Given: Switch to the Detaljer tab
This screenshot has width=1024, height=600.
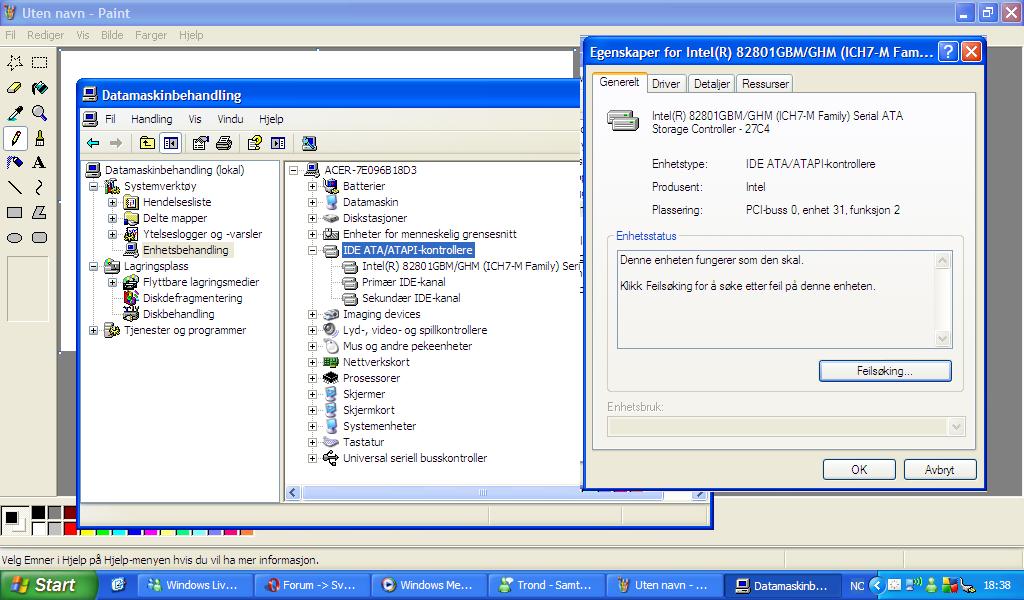Looking at the screenshot, I should pyautogui.click(x=711, y=84).
